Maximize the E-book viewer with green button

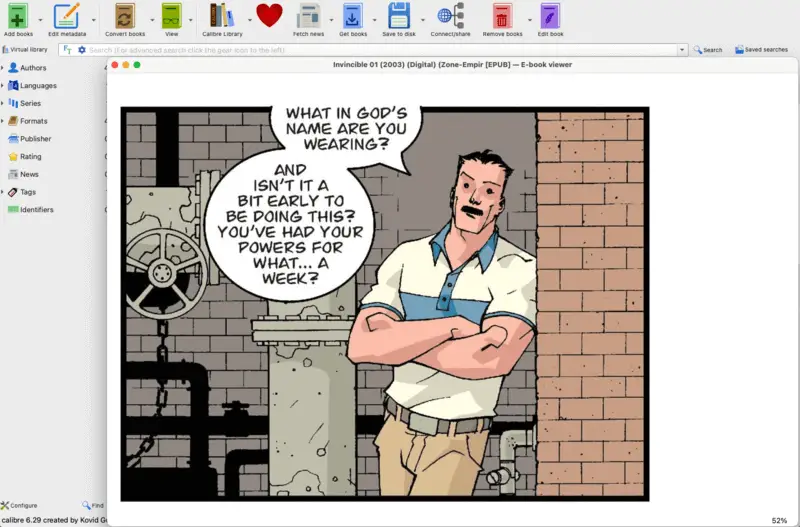137,65
